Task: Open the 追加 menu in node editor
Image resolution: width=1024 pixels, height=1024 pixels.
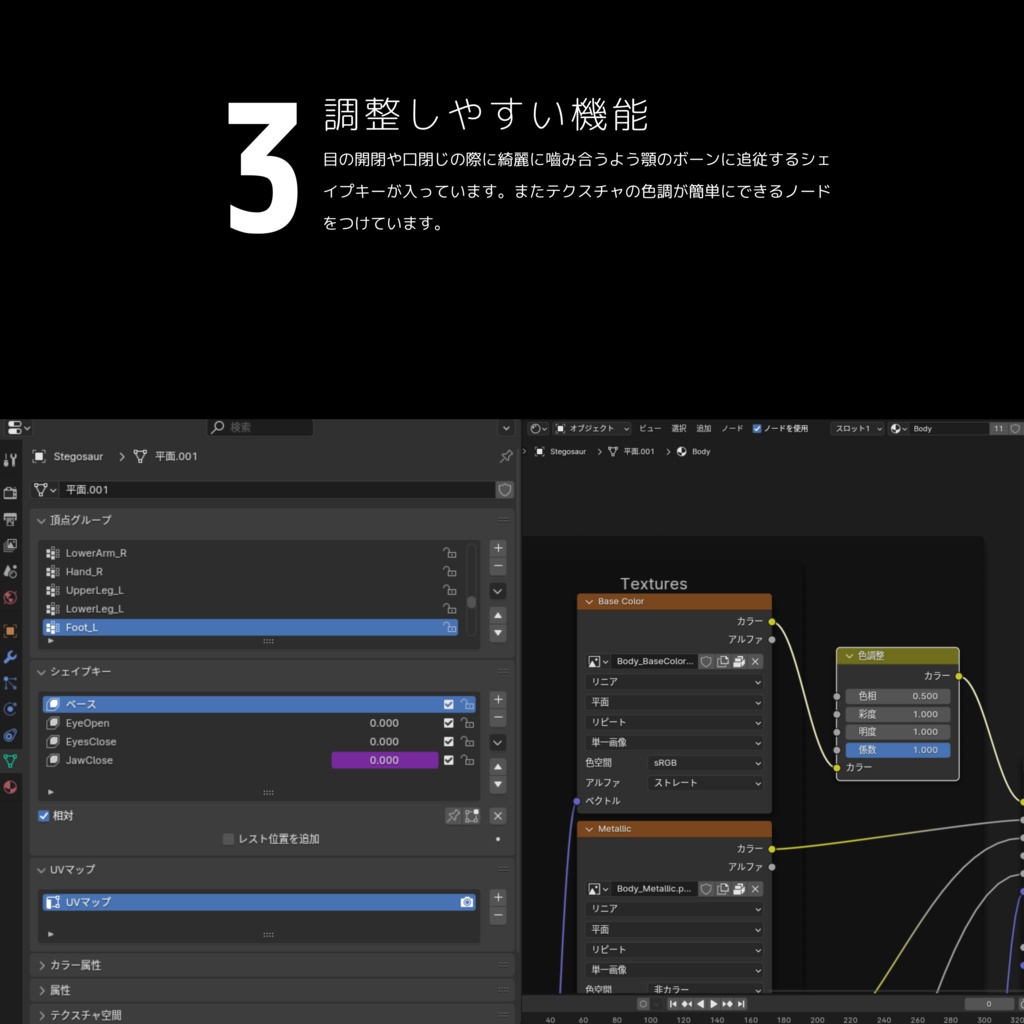Action: pyautogui.click(x=706, y=428)
